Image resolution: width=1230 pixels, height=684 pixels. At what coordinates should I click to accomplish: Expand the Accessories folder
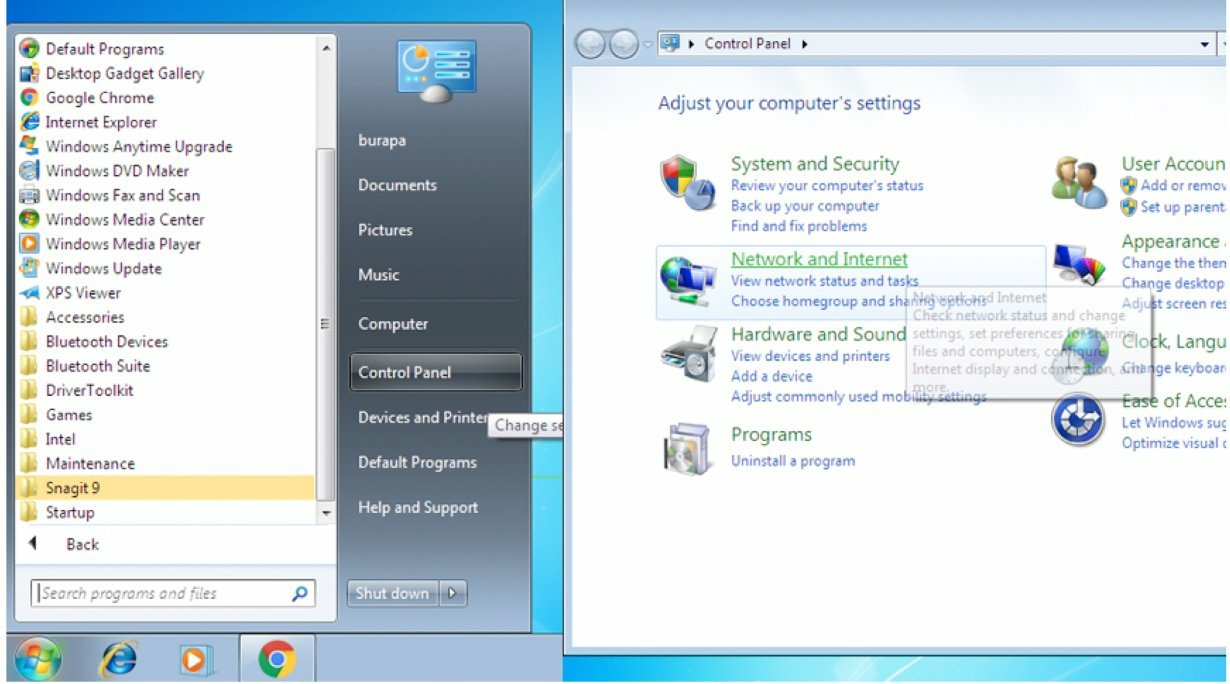click(72, 317)
